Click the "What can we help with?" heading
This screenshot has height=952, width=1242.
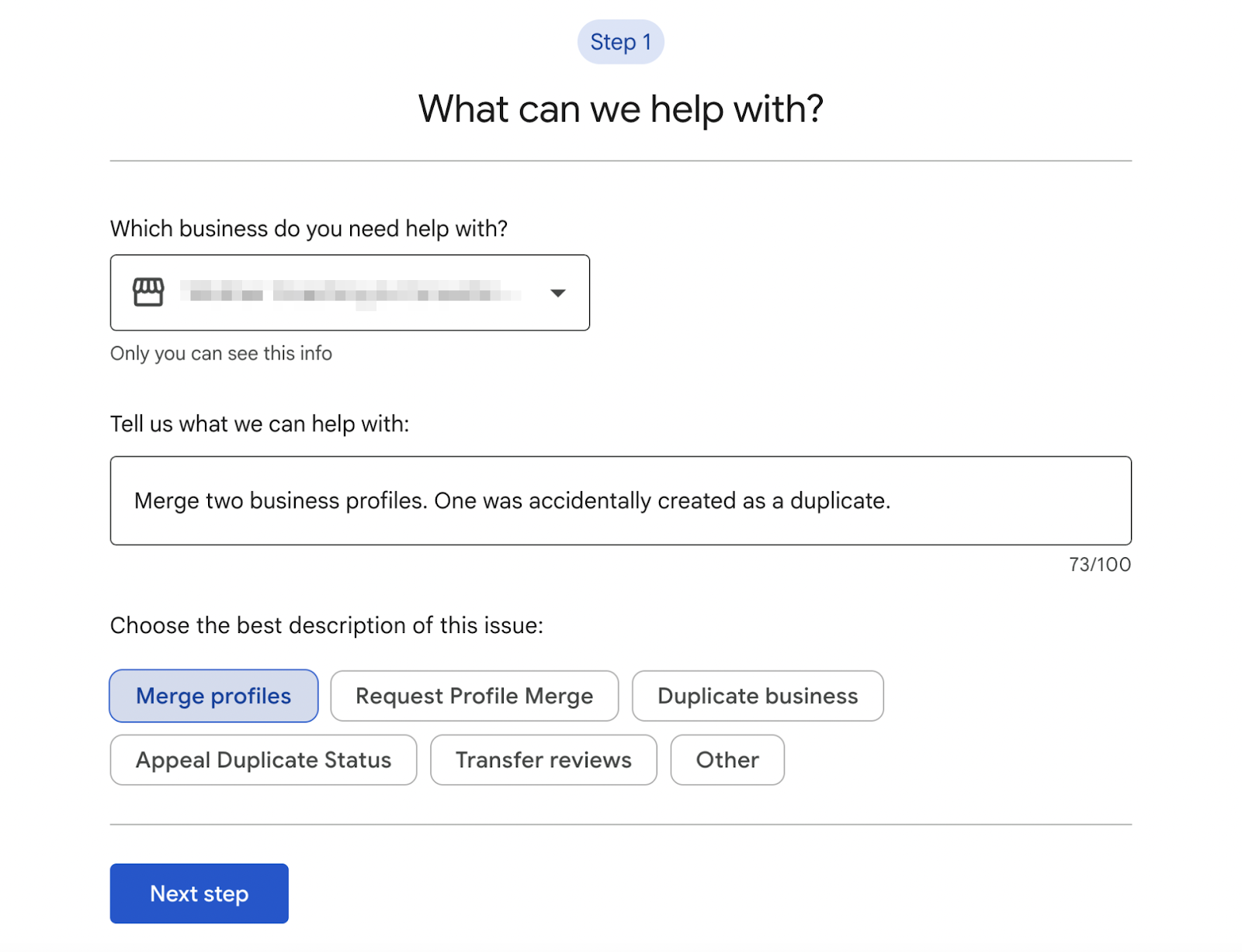click(620, 109)
